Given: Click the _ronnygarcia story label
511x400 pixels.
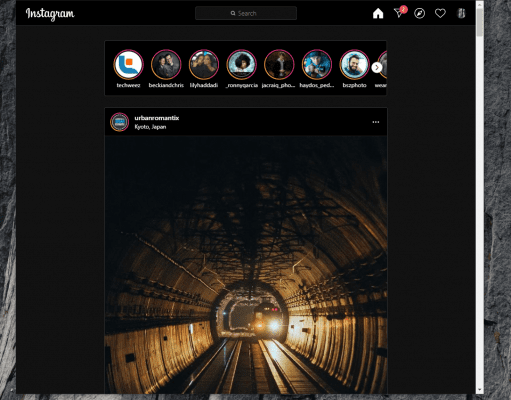Looking at the screenshot, I should (241, 85).
